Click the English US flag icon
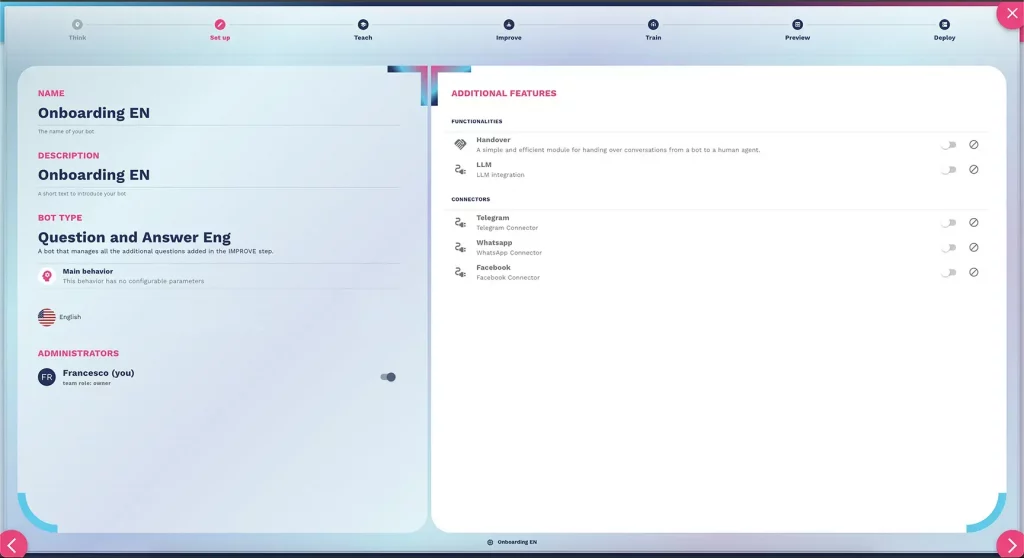Image resolution: width=1024 pixels, height=558 pixels. coord(46,317)
